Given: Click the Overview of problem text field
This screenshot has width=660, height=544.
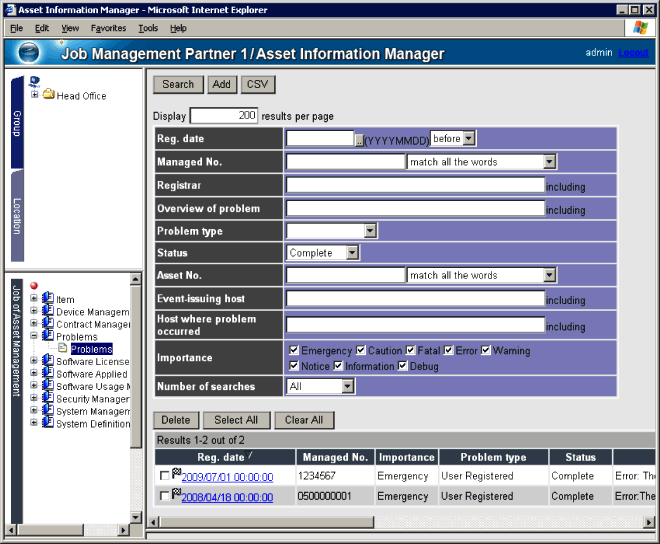Looking at the screenshot, I should (415, 209).
